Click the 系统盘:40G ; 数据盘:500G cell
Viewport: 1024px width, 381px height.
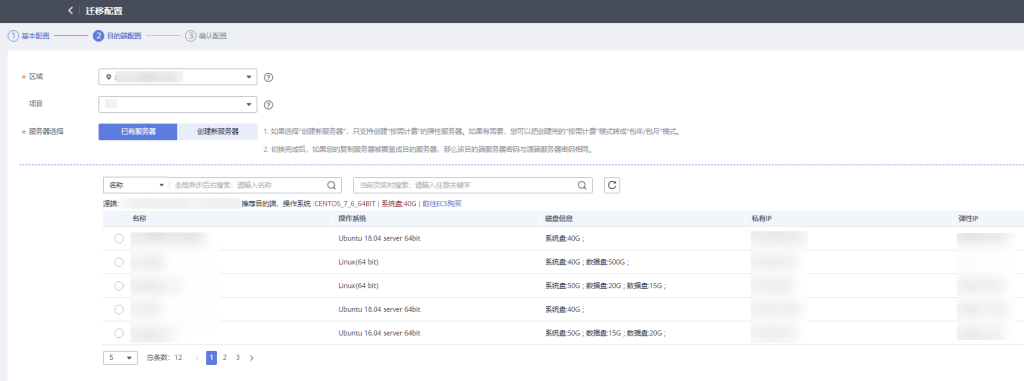587,262
